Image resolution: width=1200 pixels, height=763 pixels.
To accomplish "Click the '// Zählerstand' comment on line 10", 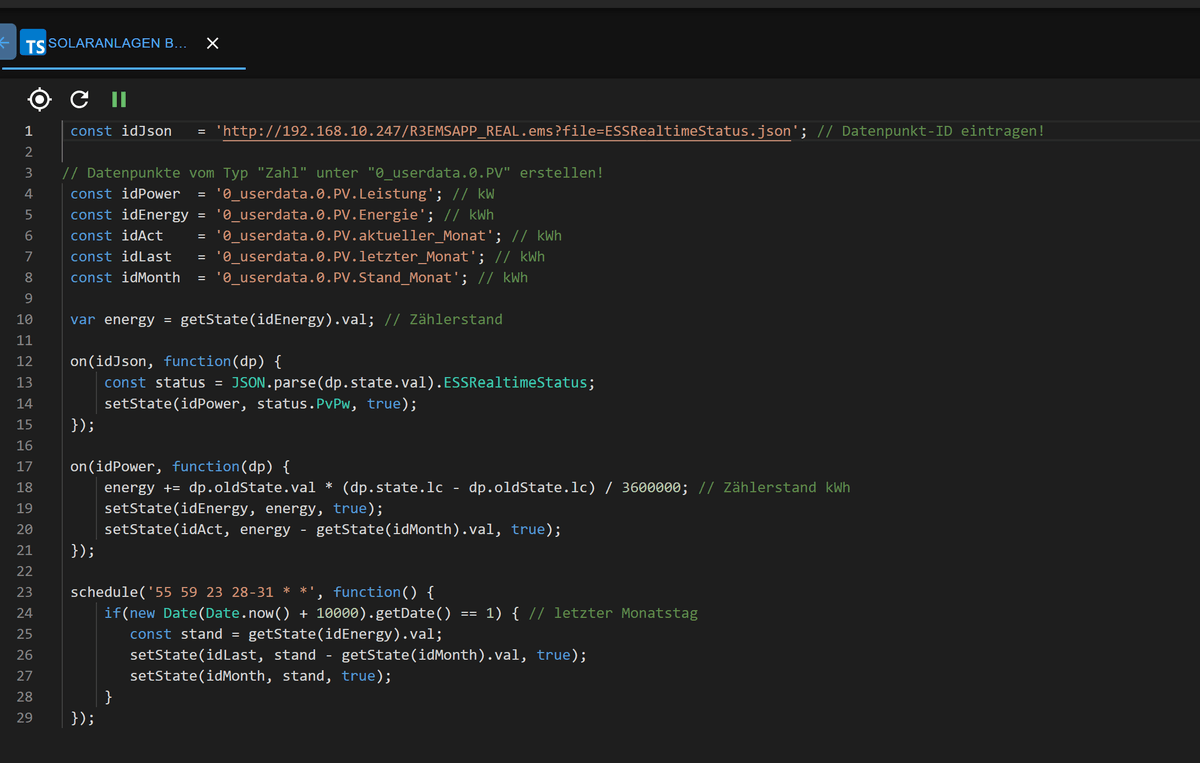I will coord(443,320).
